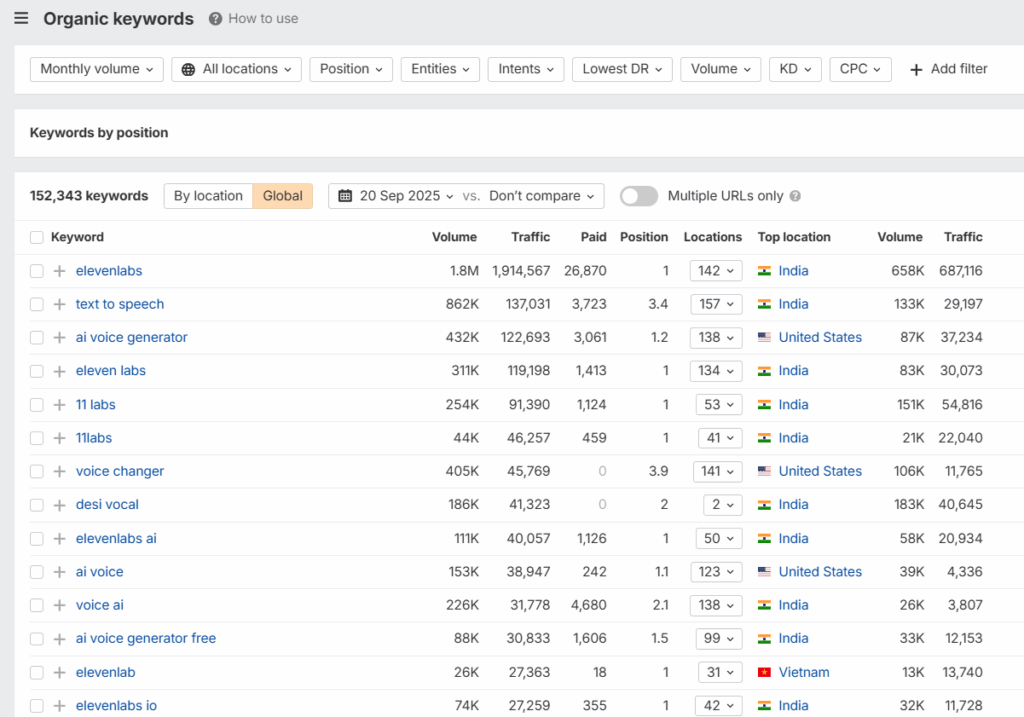Click the globe icon in All locations
The height and width of the screenshot is (717, 1024).
click(188, 69)
